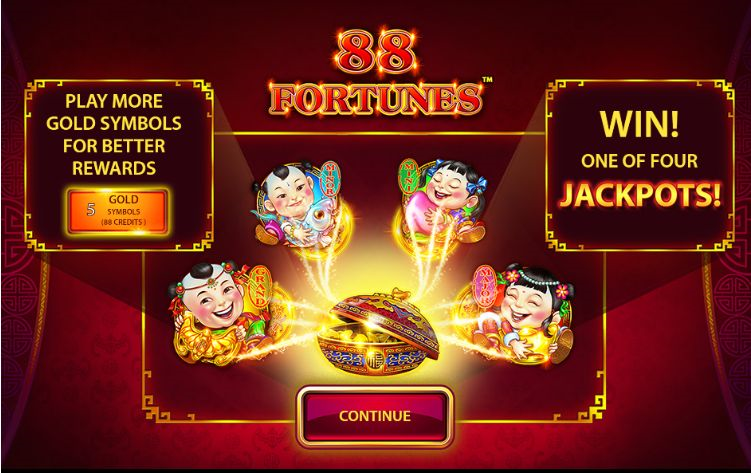Click the ONE OF FOUR text line
Image resolution: width=751 pixels, height=473 pixels.
639,161
